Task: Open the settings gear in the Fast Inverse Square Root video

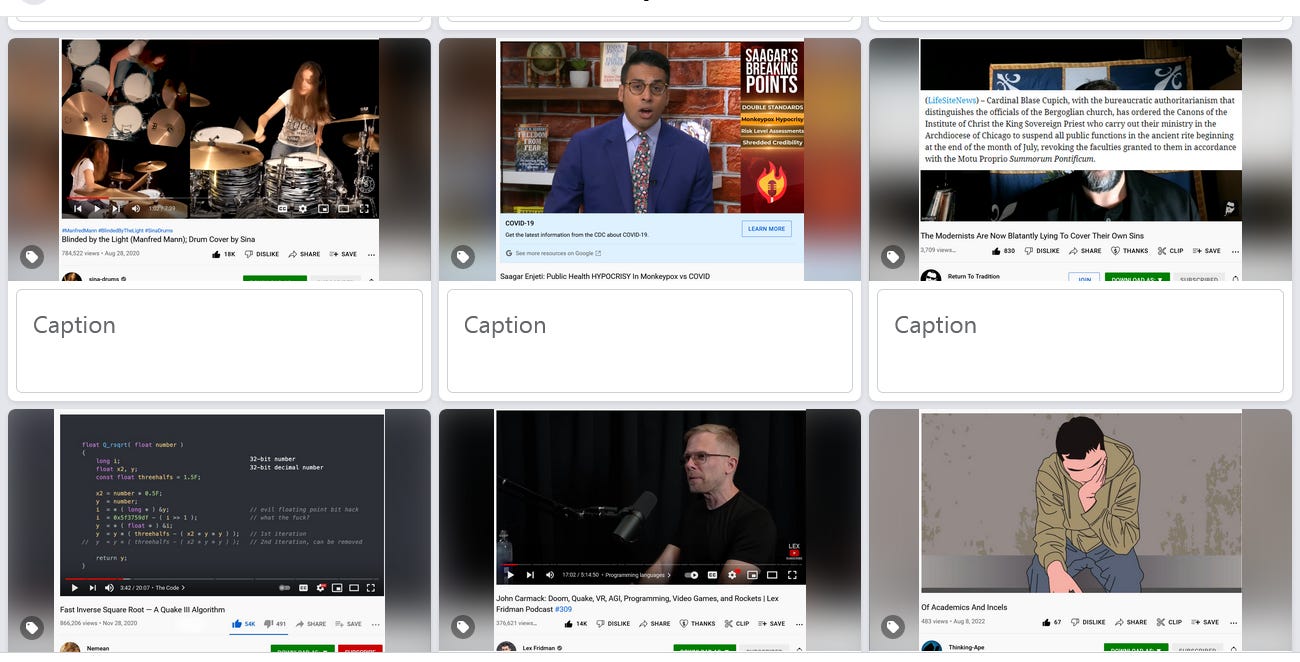Action: [x=321, y=588]
